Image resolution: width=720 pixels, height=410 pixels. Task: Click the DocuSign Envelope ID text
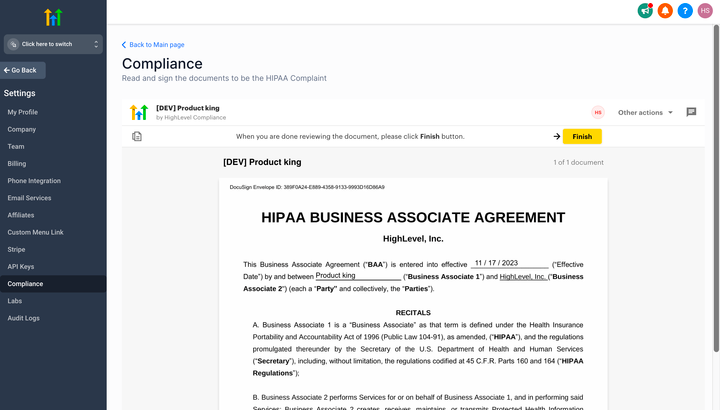[307, 187]
